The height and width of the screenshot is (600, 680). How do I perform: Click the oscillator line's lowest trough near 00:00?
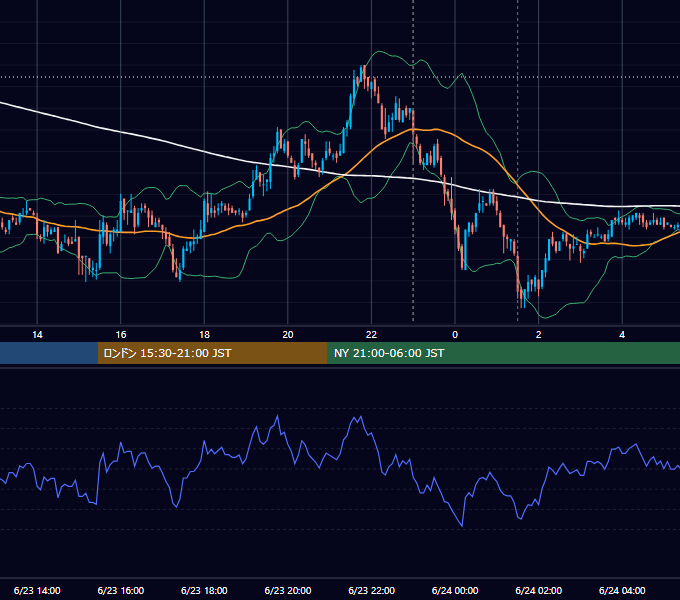(462, 525)
